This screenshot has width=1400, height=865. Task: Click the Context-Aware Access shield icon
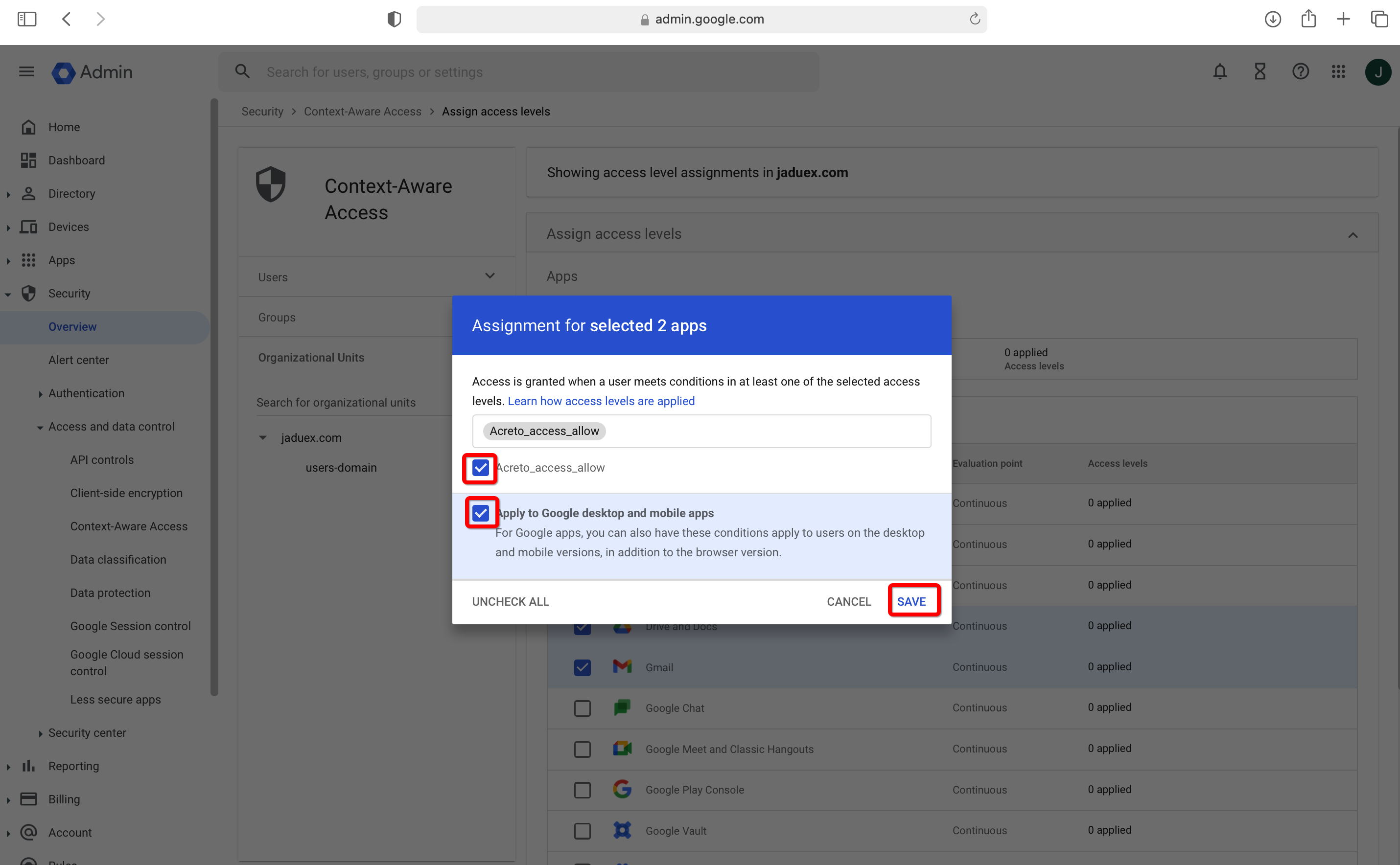270,184
